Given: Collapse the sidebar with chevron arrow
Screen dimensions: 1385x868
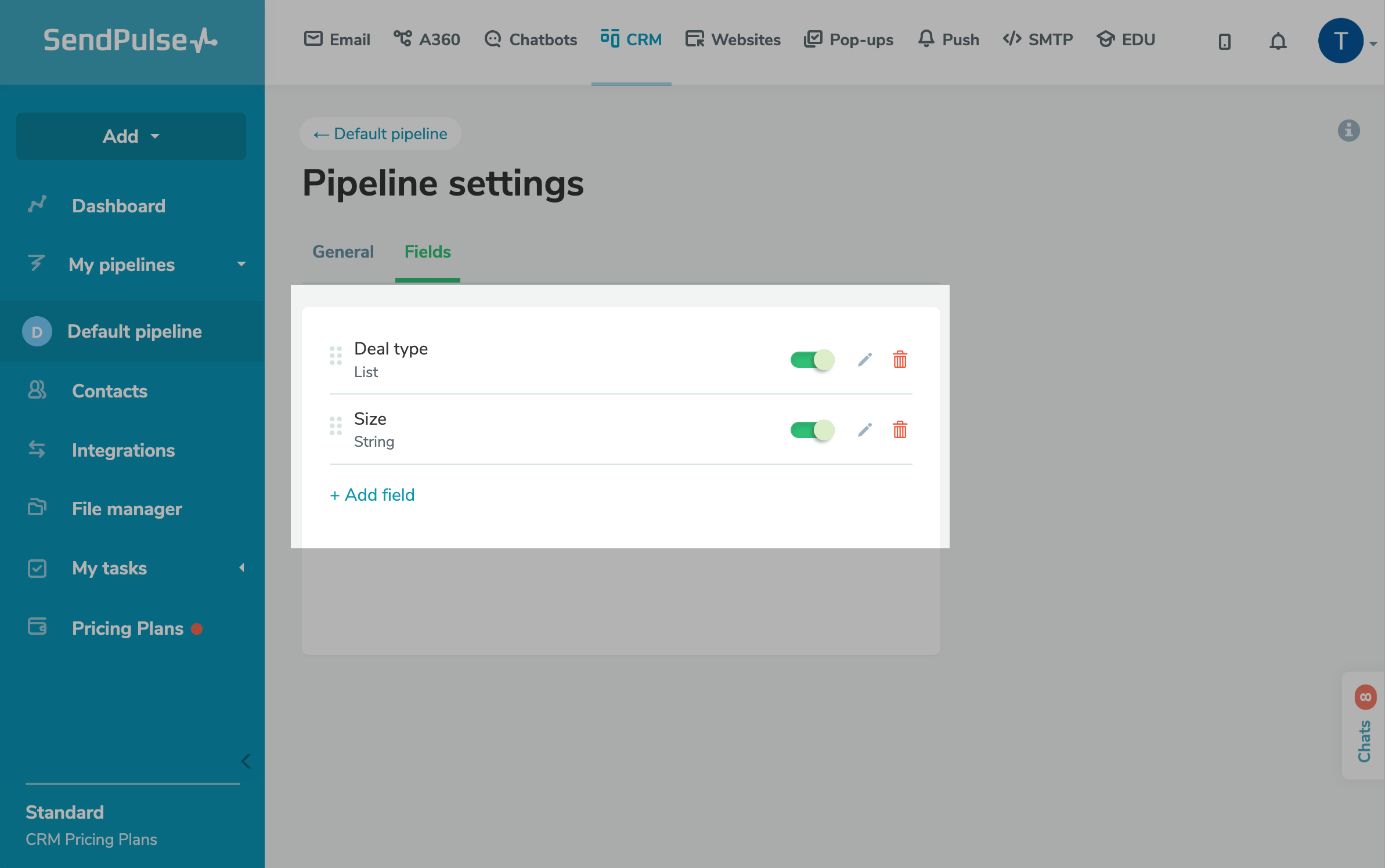Looking at the screenshot, I should tap(246, 761).
